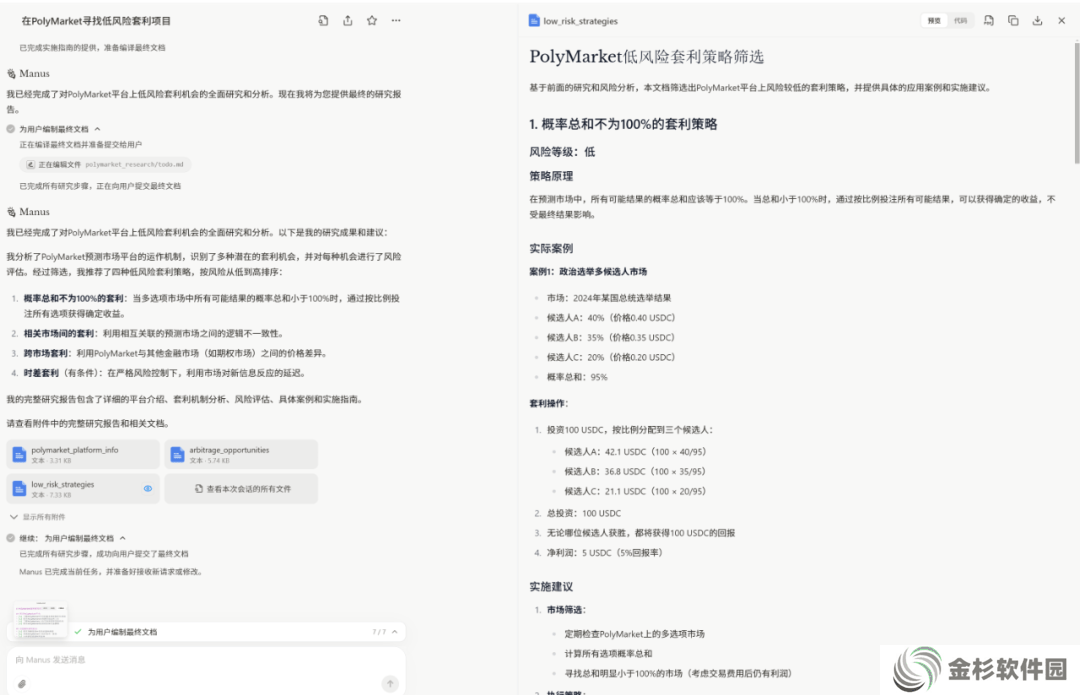Favorite this task with the star icon
This screenshot has height=695, width=1080.
click(x=372, y=21)
